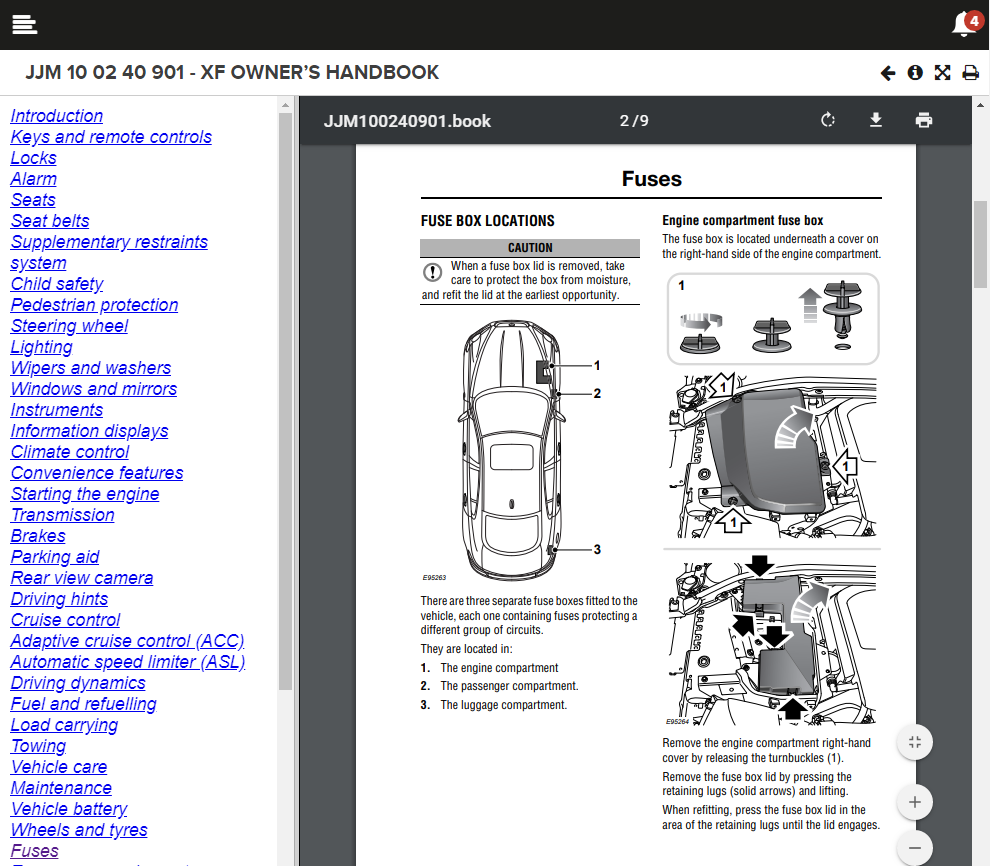Open Adaptive cruise control (ACC) link
The width and height of the screenshot is (990, 866).
pyautogui.click(x=127, y=641)
